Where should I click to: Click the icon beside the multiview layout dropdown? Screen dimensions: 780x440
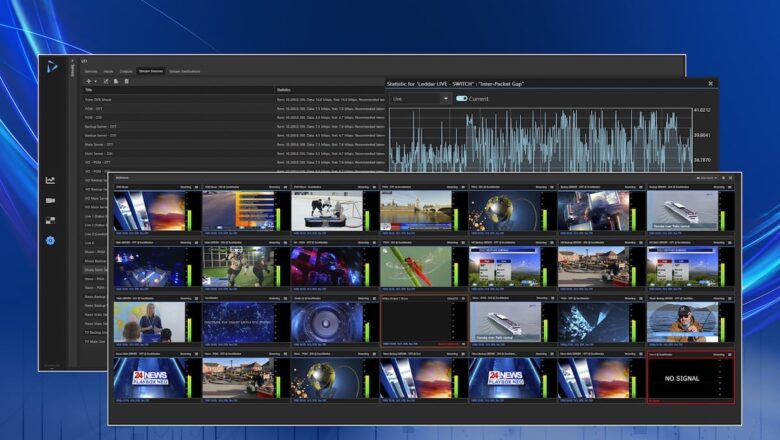coord(723,177)
